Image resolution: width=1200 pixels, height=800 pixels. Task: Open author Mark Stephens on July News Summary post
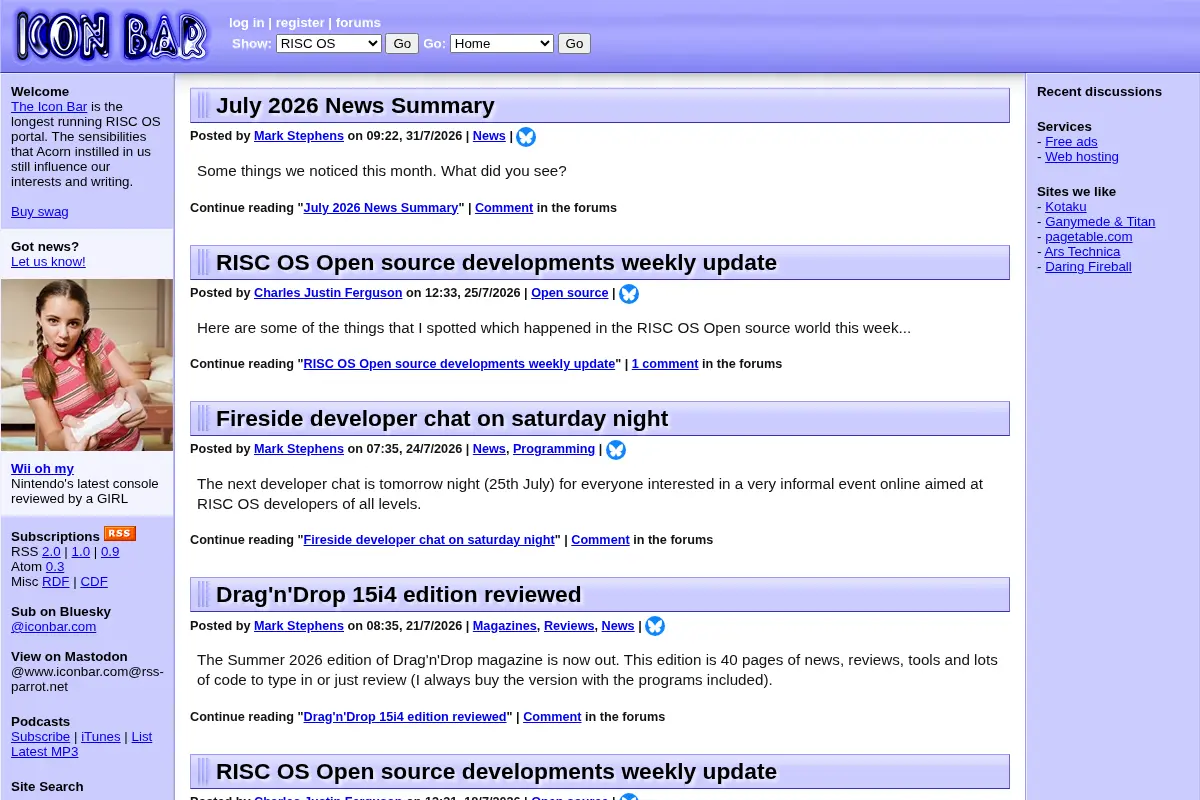(x=299, y=135)
